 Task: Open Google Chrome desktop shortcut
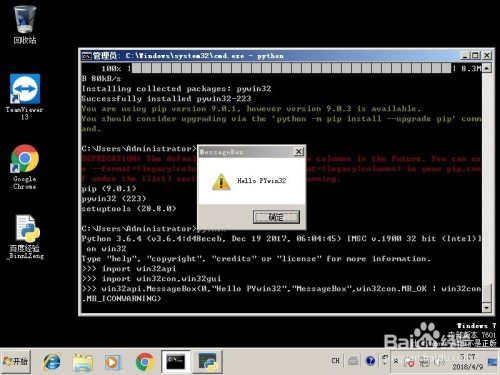tap(25, 167)
